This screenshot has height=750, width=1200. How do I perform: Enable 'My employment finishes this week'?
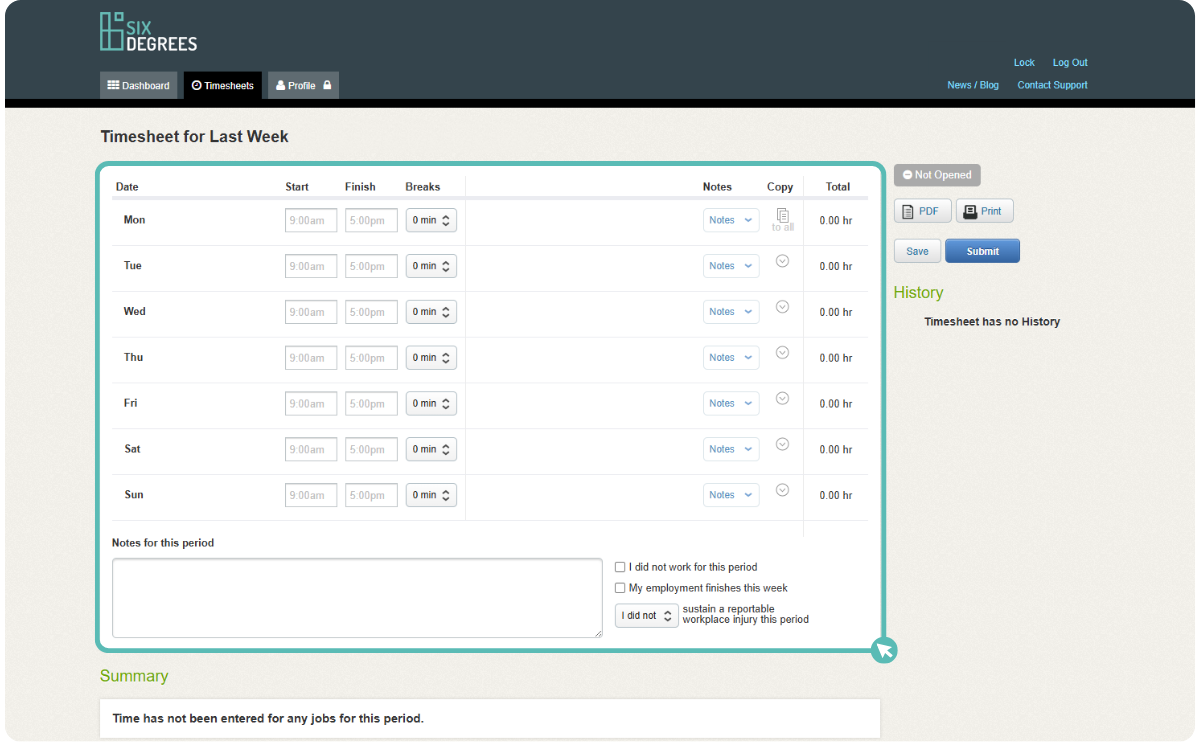click(x=620, y=588)
